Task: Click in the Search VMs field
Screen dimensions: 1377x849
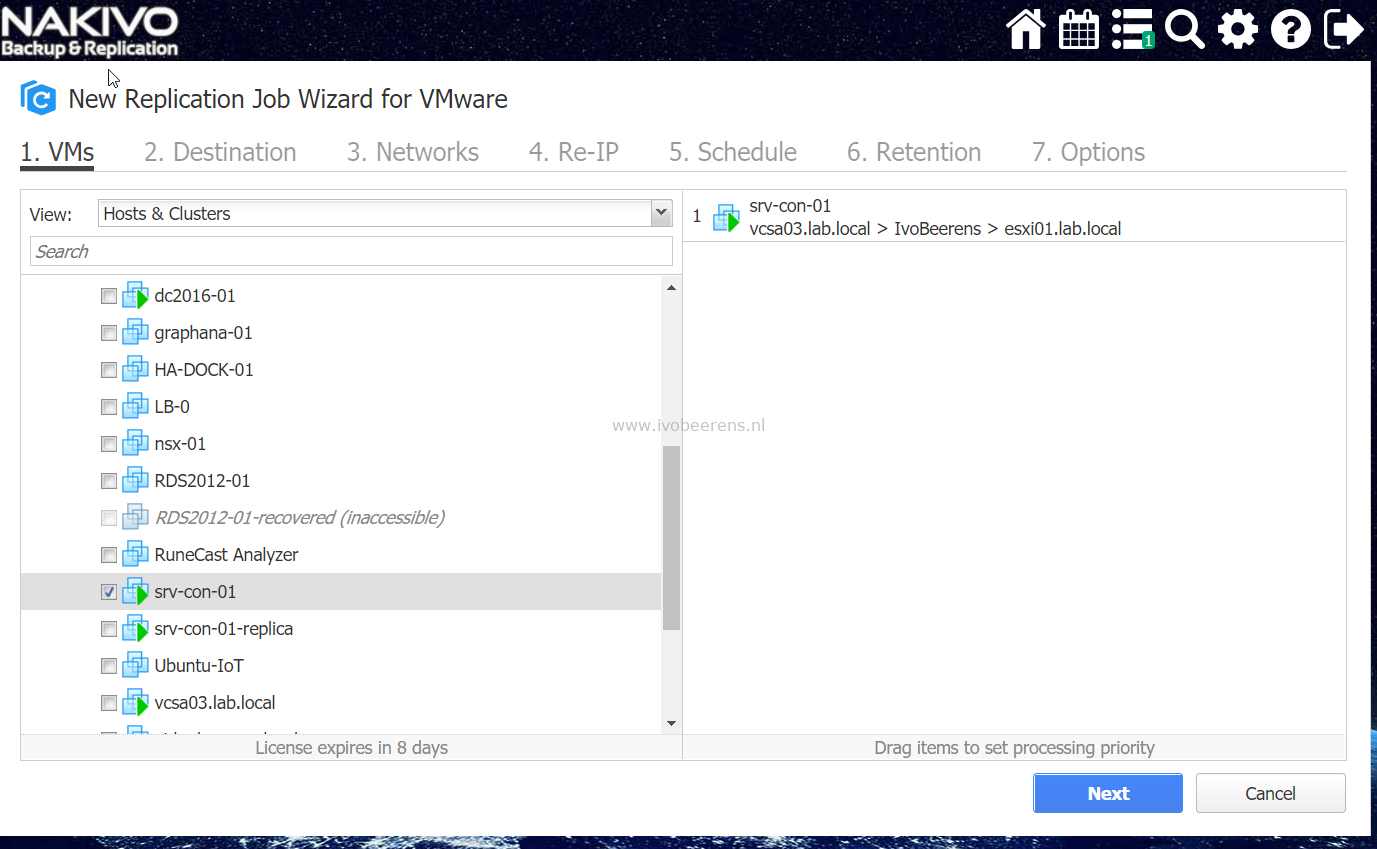Action: [351, 251]
